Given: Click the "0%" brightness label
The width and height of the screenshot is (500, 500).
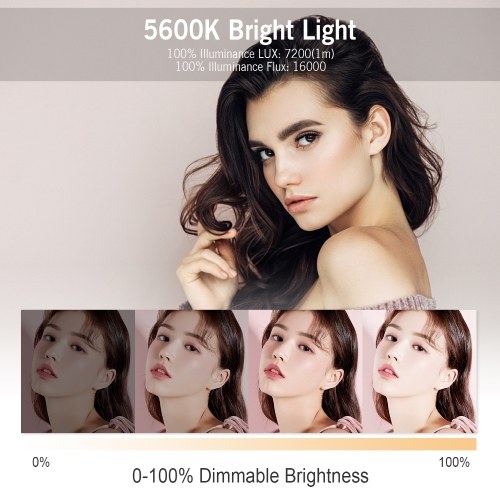Looking at the screenshot, I should click(41, 462).
